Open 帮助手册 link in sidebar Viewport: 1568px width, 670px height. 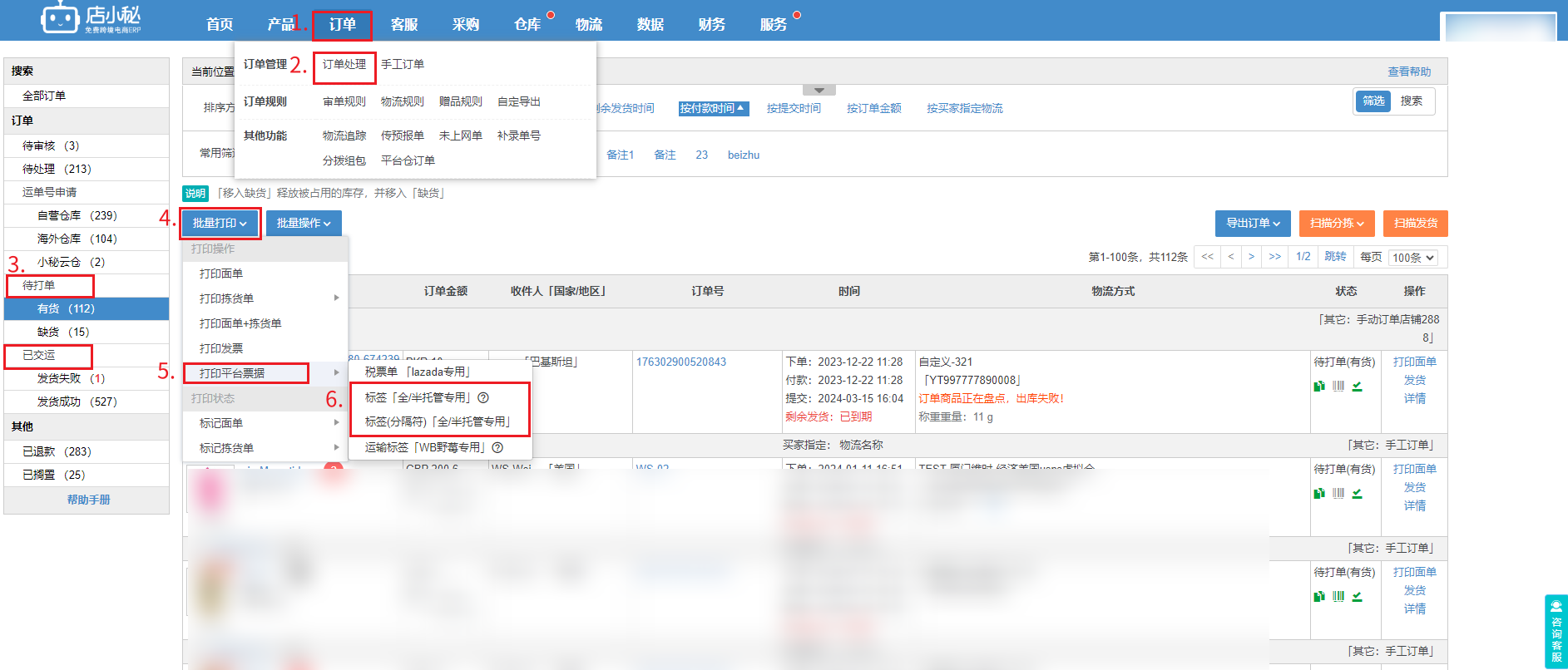89,500
